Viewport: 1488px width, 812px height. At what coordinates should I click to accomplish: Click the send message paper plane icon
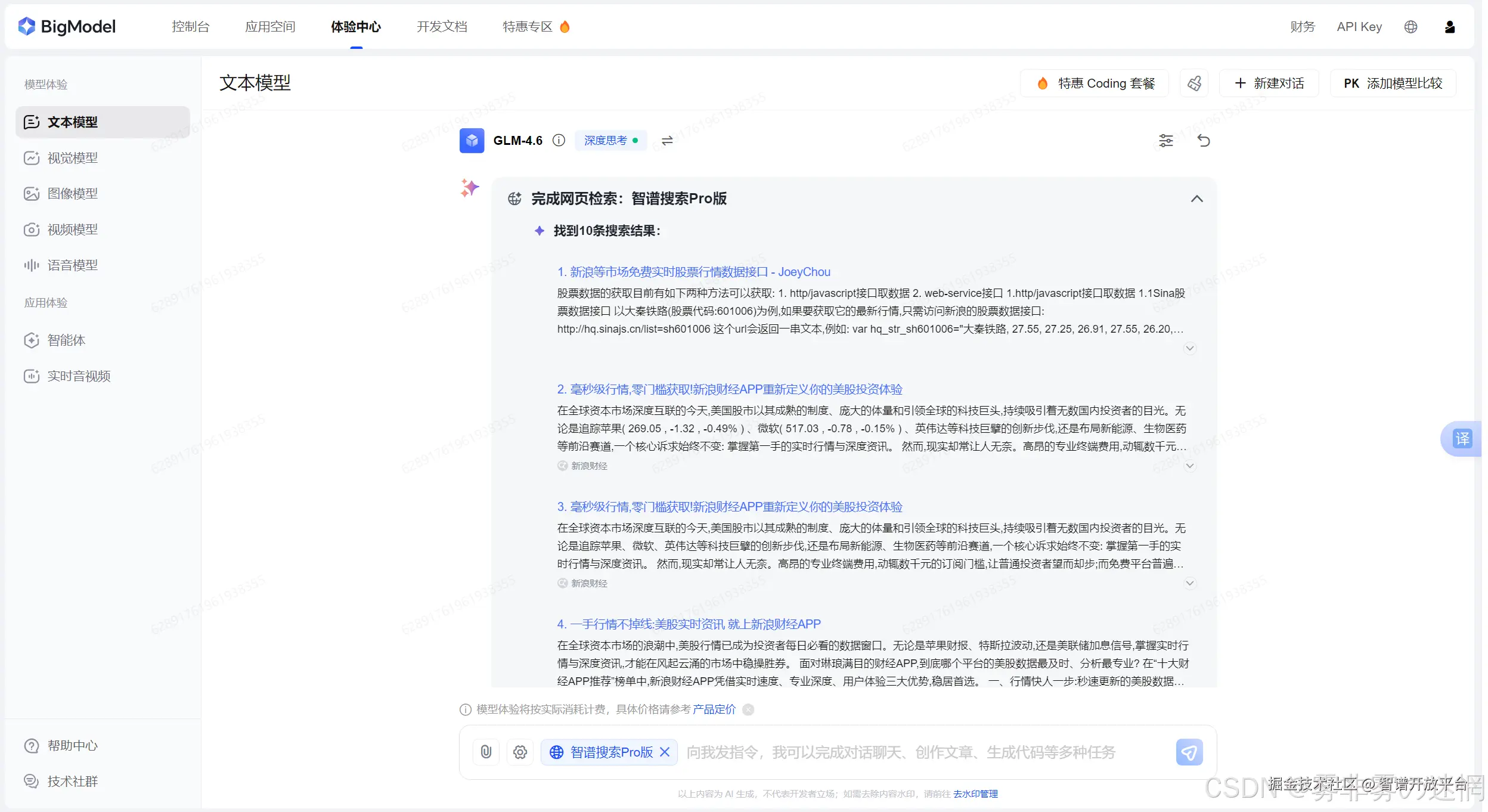point(1189,752)
